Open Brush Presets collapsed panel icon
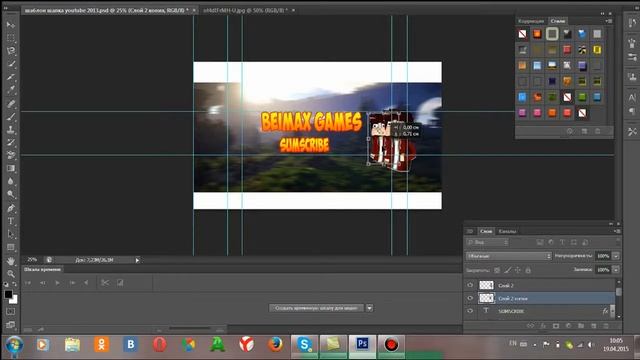This screenshot has height=360, width=640. pyautogui.click(x=632, y=58)
